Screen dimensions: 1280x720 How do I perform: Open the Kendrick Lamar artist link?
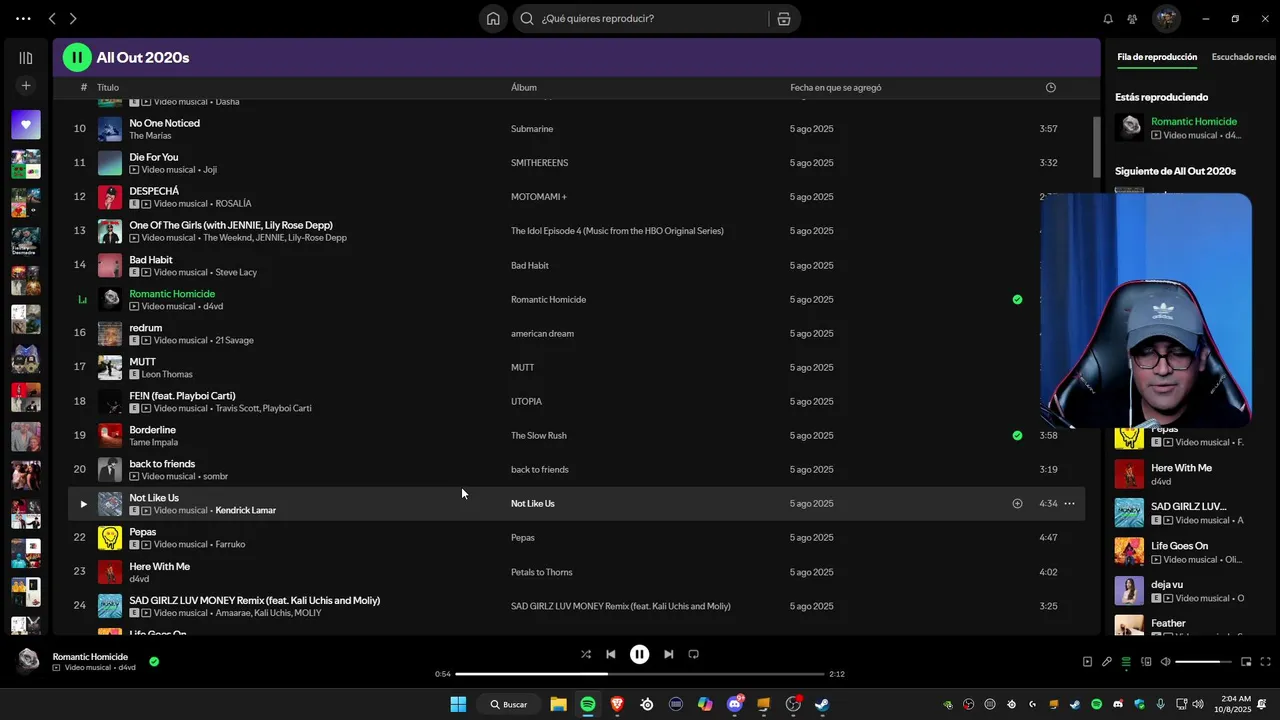245,511
